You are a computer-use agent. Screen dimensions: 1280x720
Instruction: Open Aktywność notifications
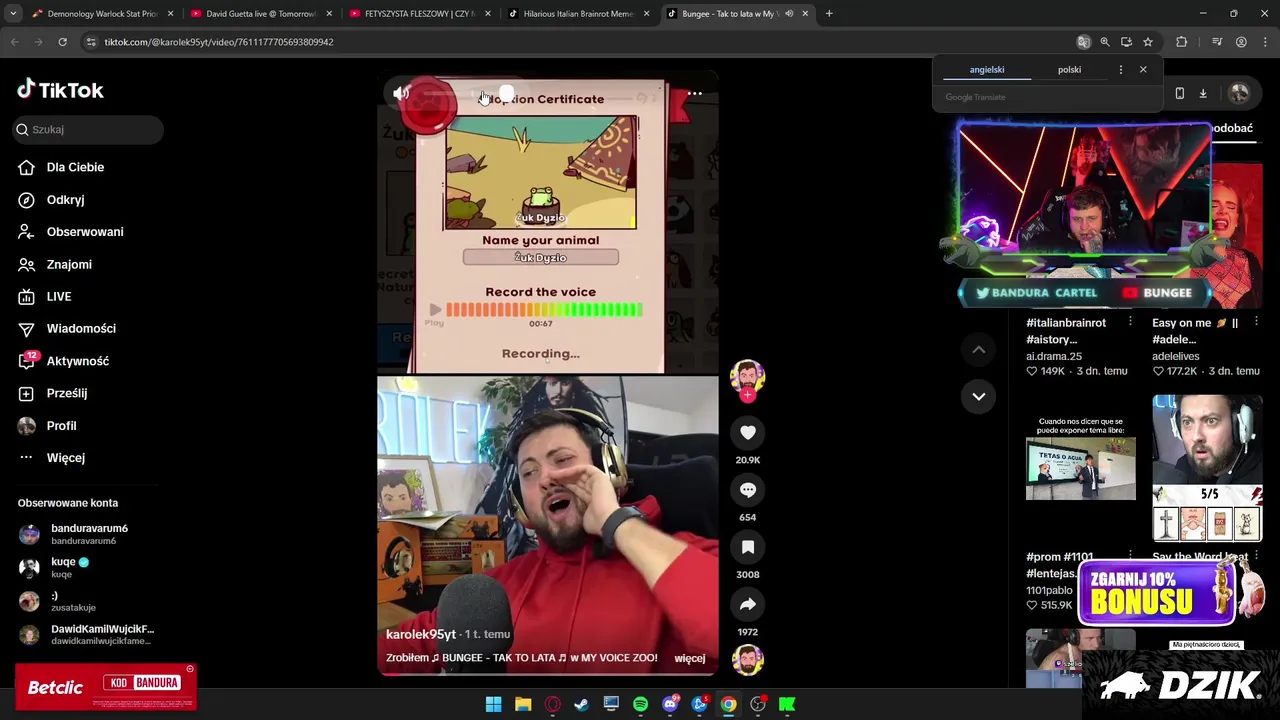(x=78, y=361)
